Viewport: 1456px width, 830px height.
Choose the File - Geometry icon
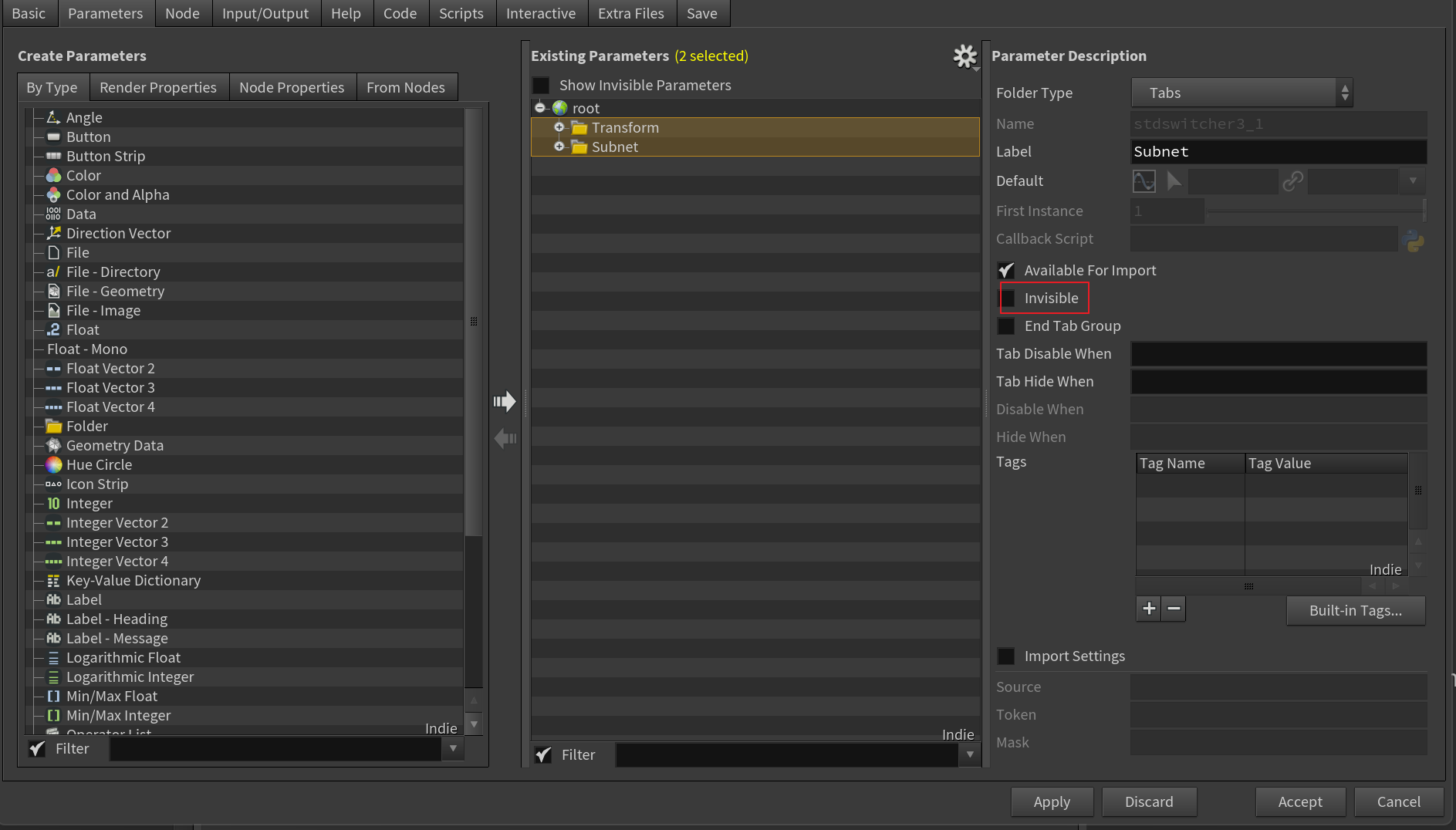point(53,291)
